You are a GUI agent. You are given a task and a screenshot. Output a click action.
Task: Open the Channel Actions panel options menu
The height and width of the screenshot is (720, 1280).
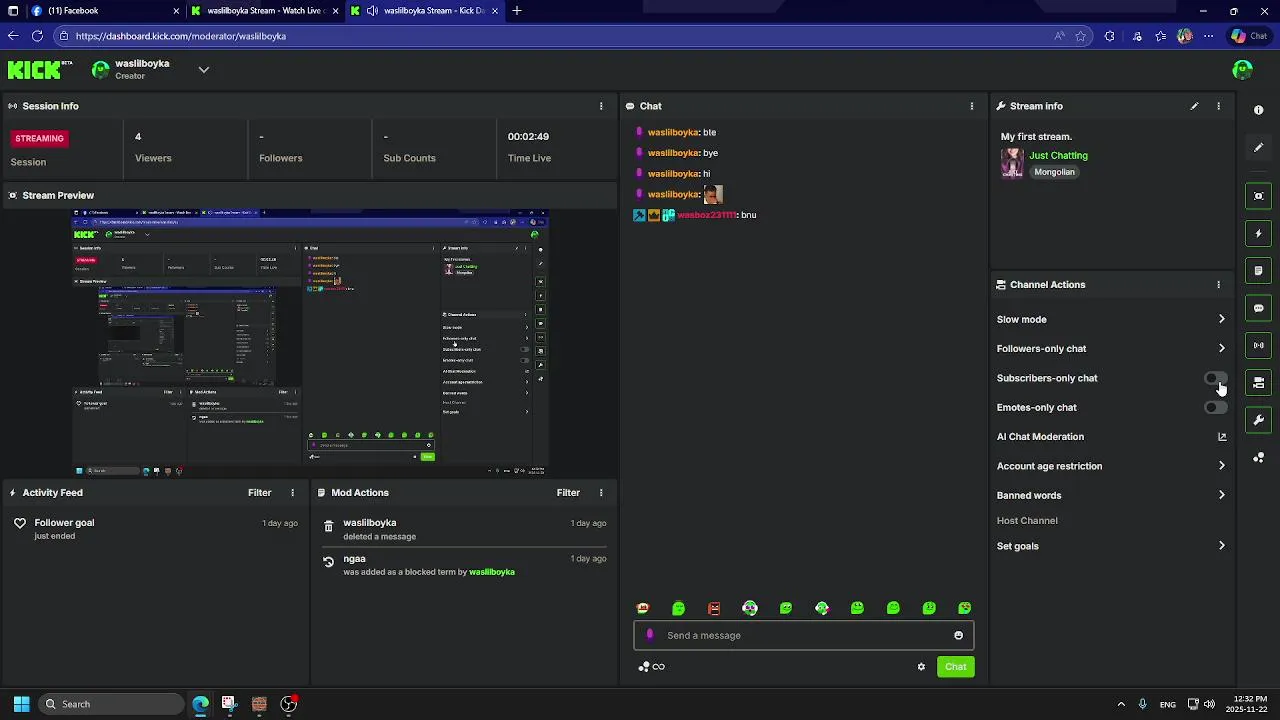point(1218,285)
